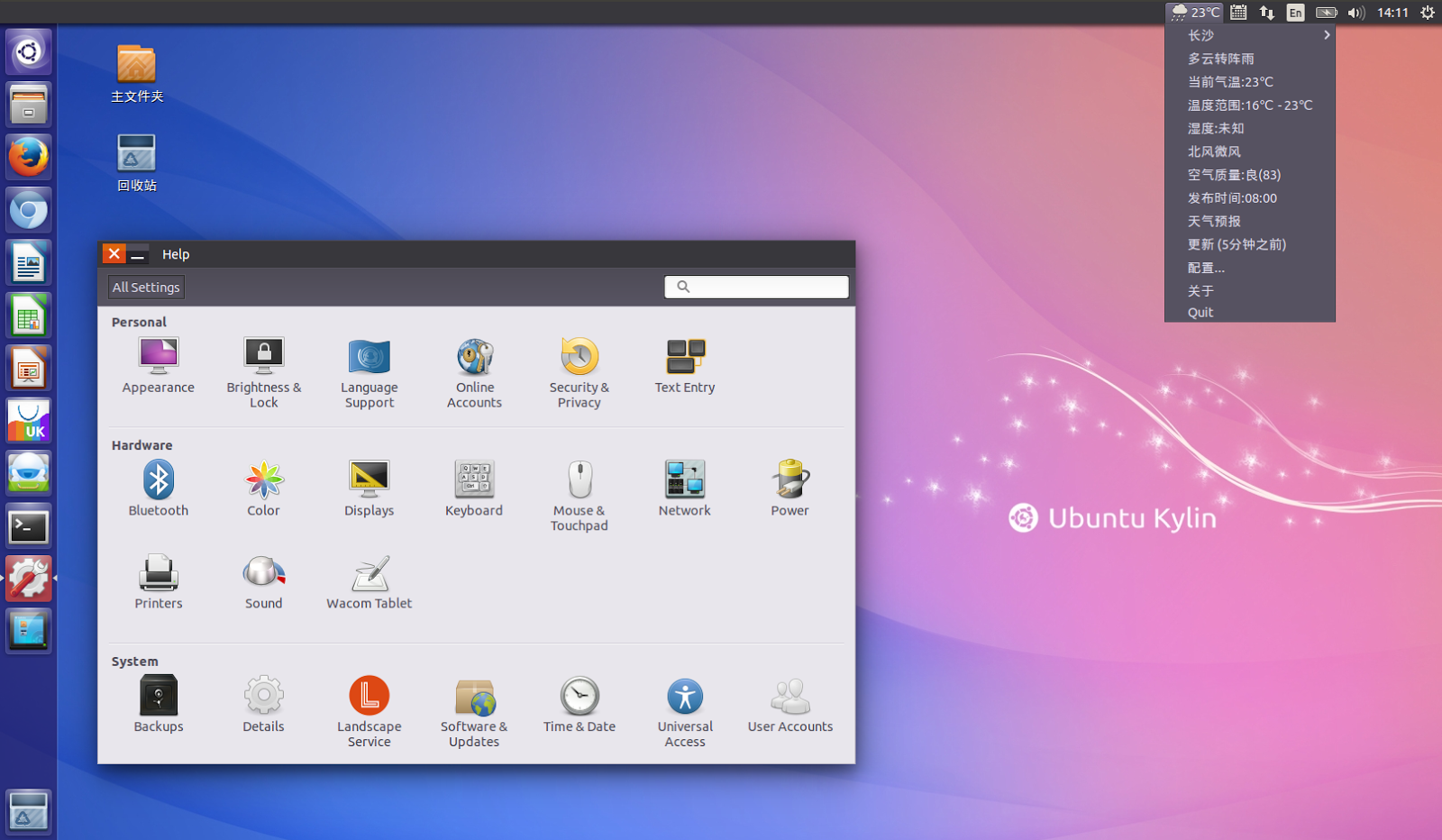Screen dimensions: 1442x840
Task: Select Quit in the weather menu
Action: (x=1200, y=312)
